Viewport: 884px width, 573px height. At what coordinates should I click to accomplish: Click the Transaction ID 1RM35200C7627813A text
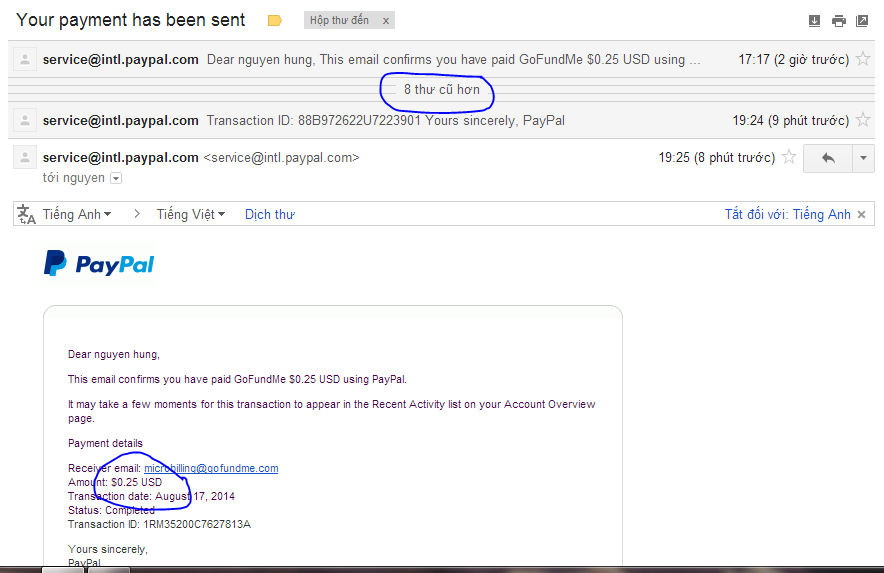pos(160,524)
